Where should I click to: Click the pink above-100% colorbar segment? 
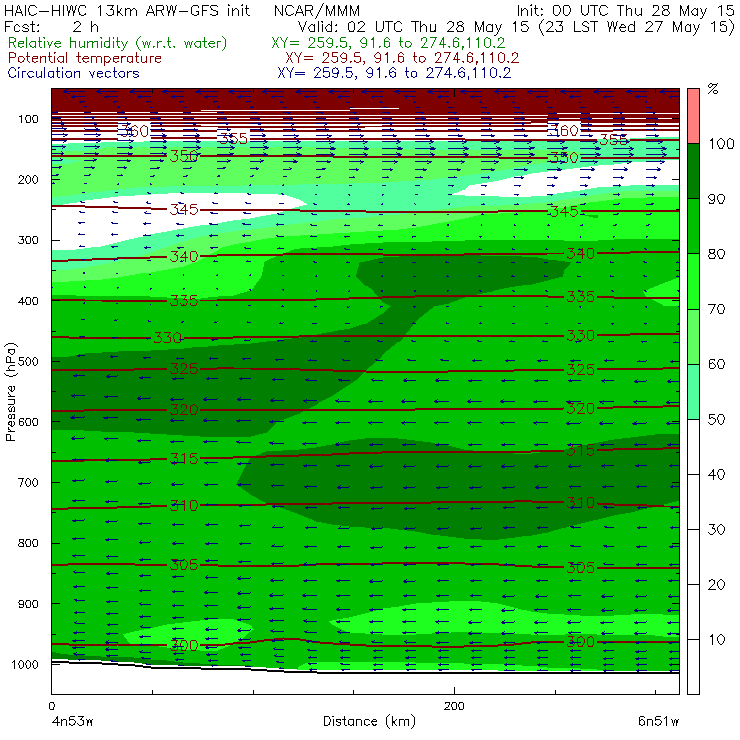tap(693, 116)
